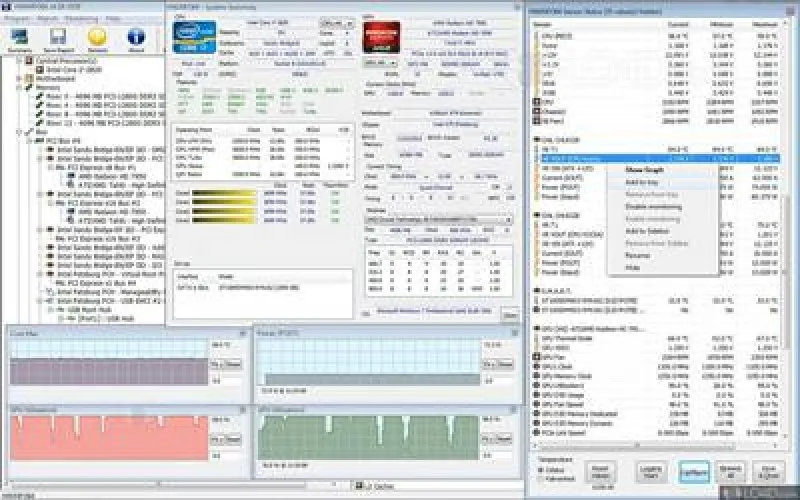Click the Core Max graph maximum value field

tap(227, 345)
